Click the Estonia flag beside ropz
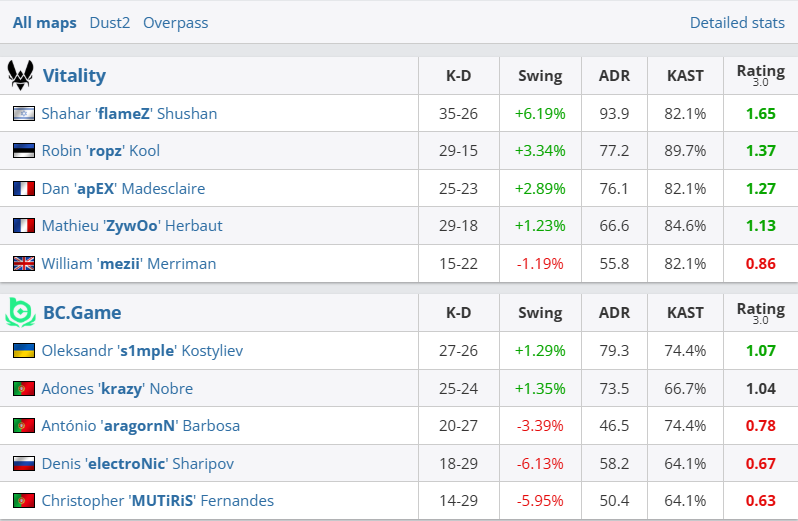This screenshot has width=798, height=521. [x=24, y=151]
